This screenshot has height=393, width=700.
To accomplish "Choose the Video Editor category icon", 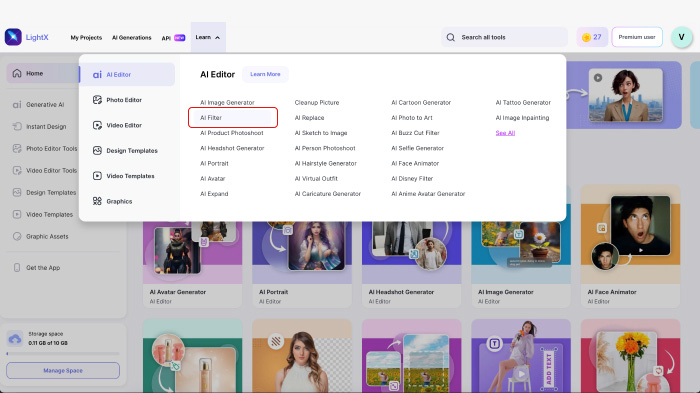I will [x=97, y=125].
